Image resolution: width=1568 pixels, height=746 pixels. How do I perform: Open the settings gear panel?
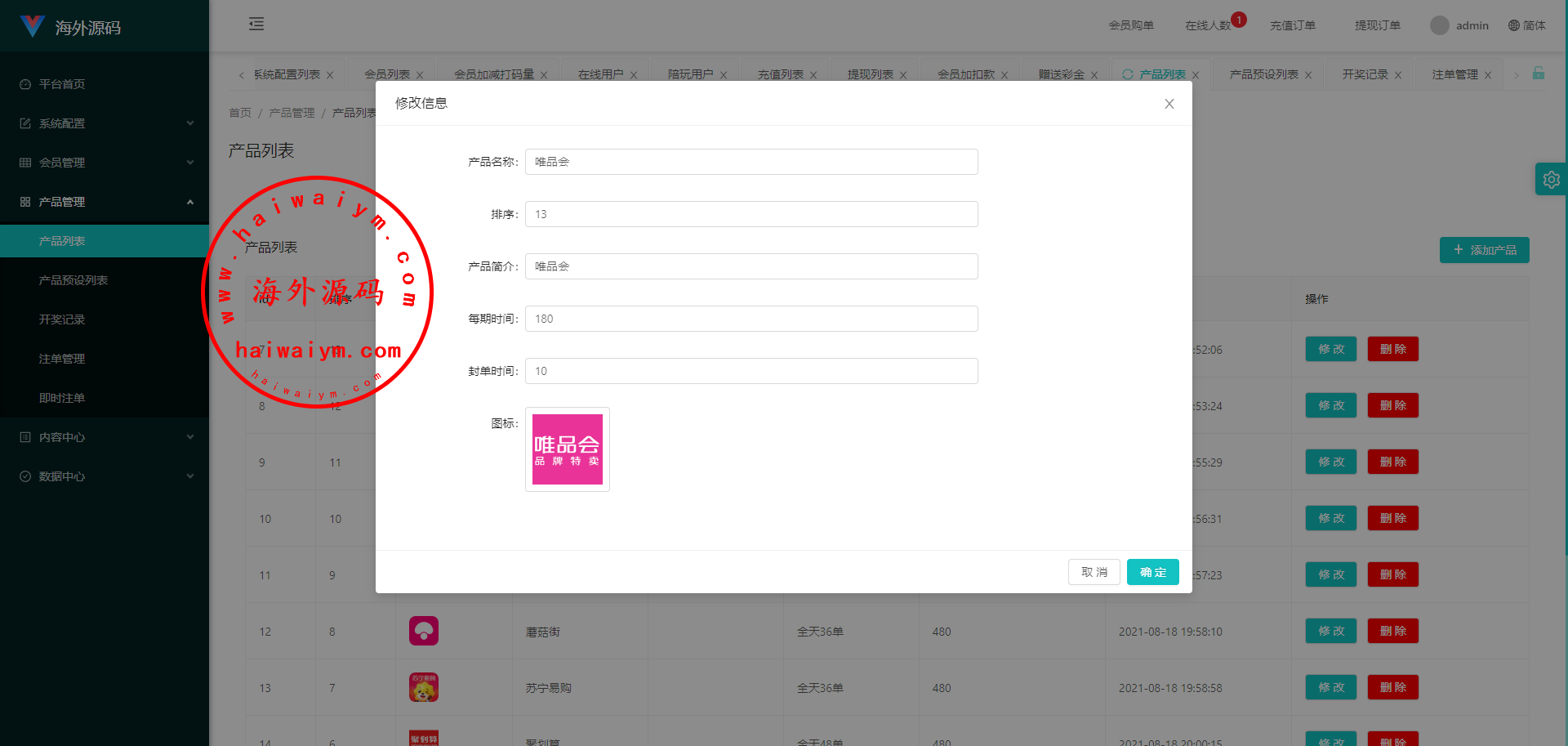pyautogui.click(x=1551, y=180)
